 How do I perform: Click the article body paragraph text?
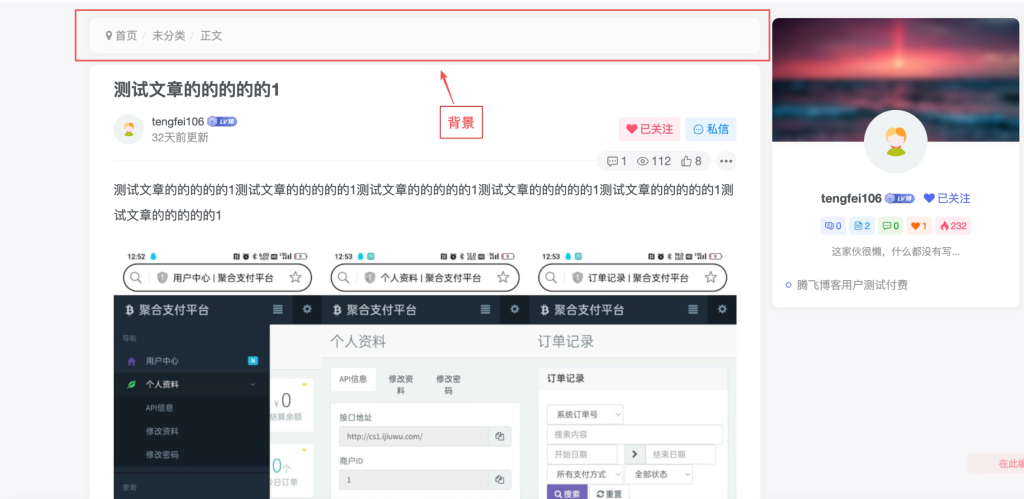tap(423, 202)
